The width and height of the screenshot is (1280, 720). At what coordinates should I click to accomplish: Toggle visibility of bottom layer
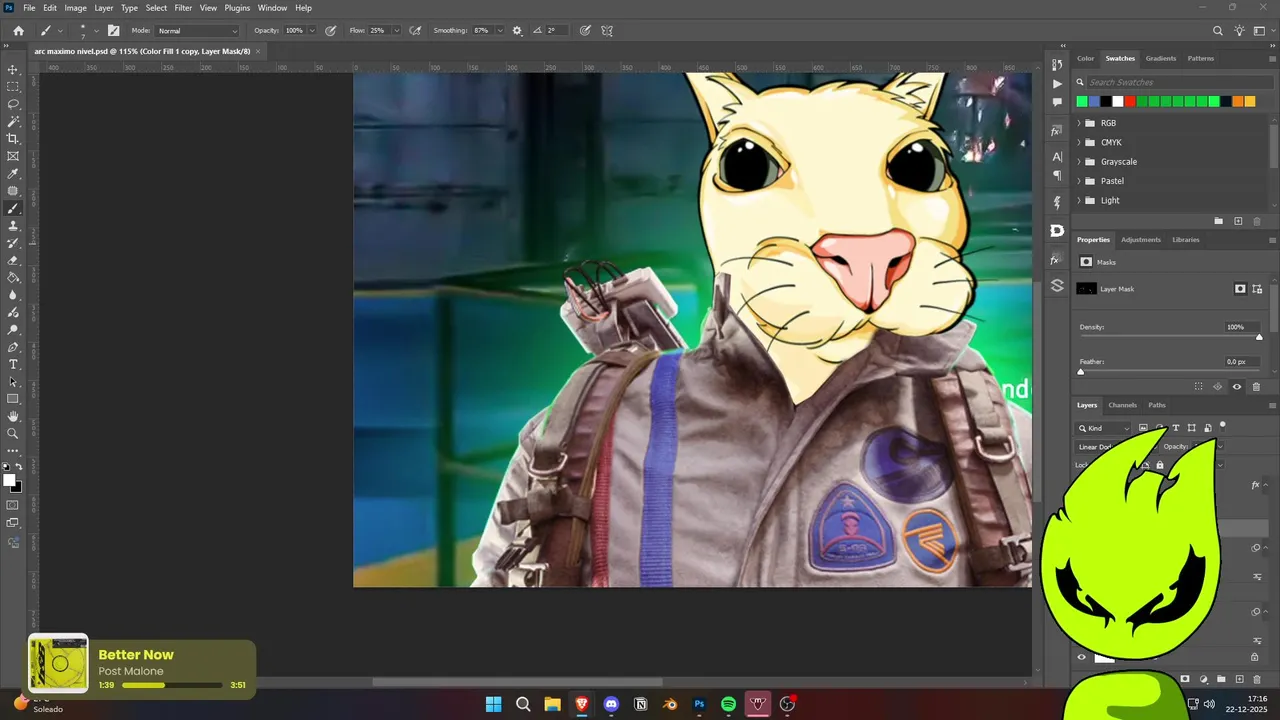tap(1081, 657)
